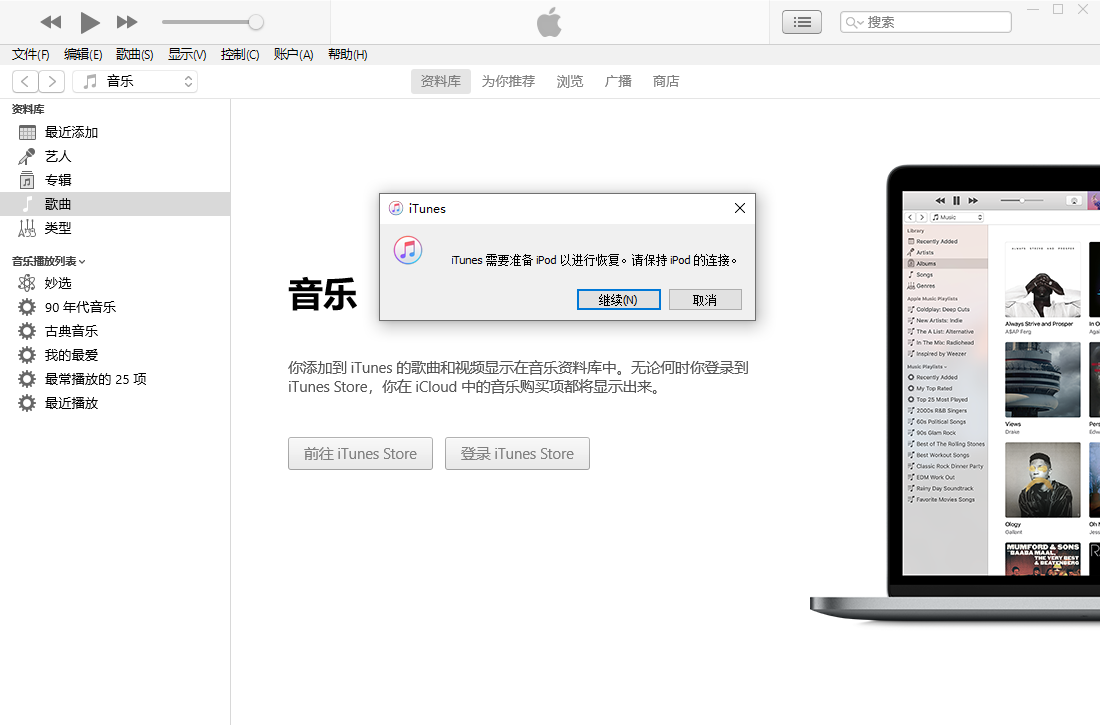
Task: Open the 文件(F) menu
Action: (x=30, y=55)
